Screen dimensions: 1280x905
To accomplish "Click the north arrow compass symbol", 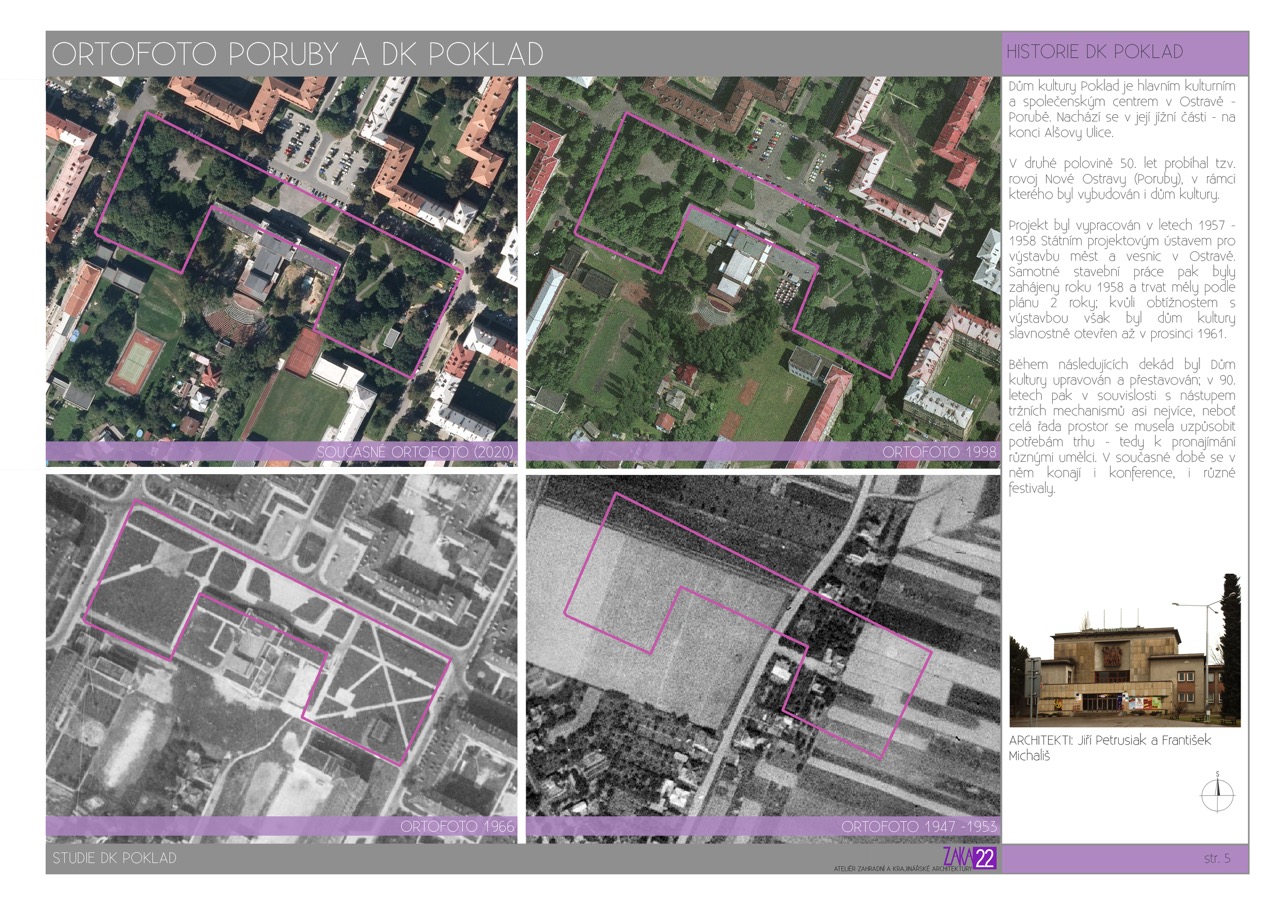I will (x=1217, y=791).
